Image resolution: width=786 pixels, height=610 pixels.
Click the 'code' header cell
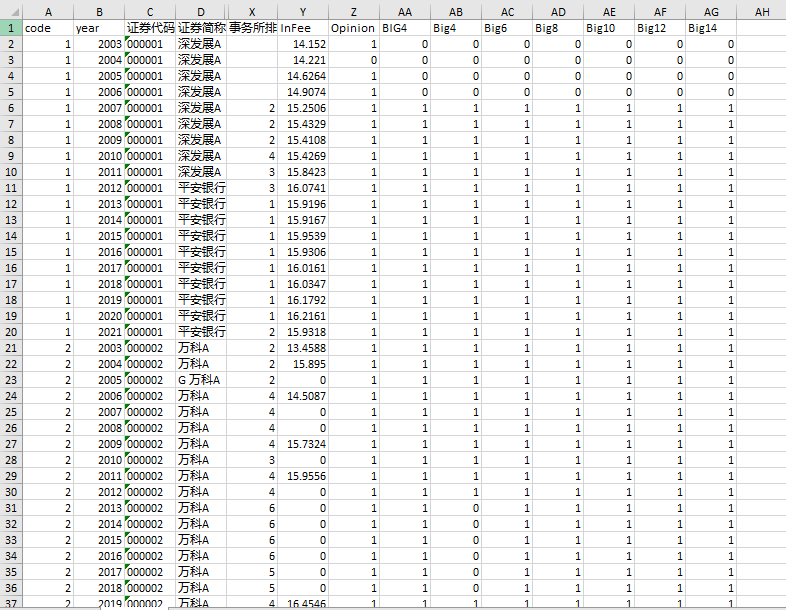tap(47, 28)
